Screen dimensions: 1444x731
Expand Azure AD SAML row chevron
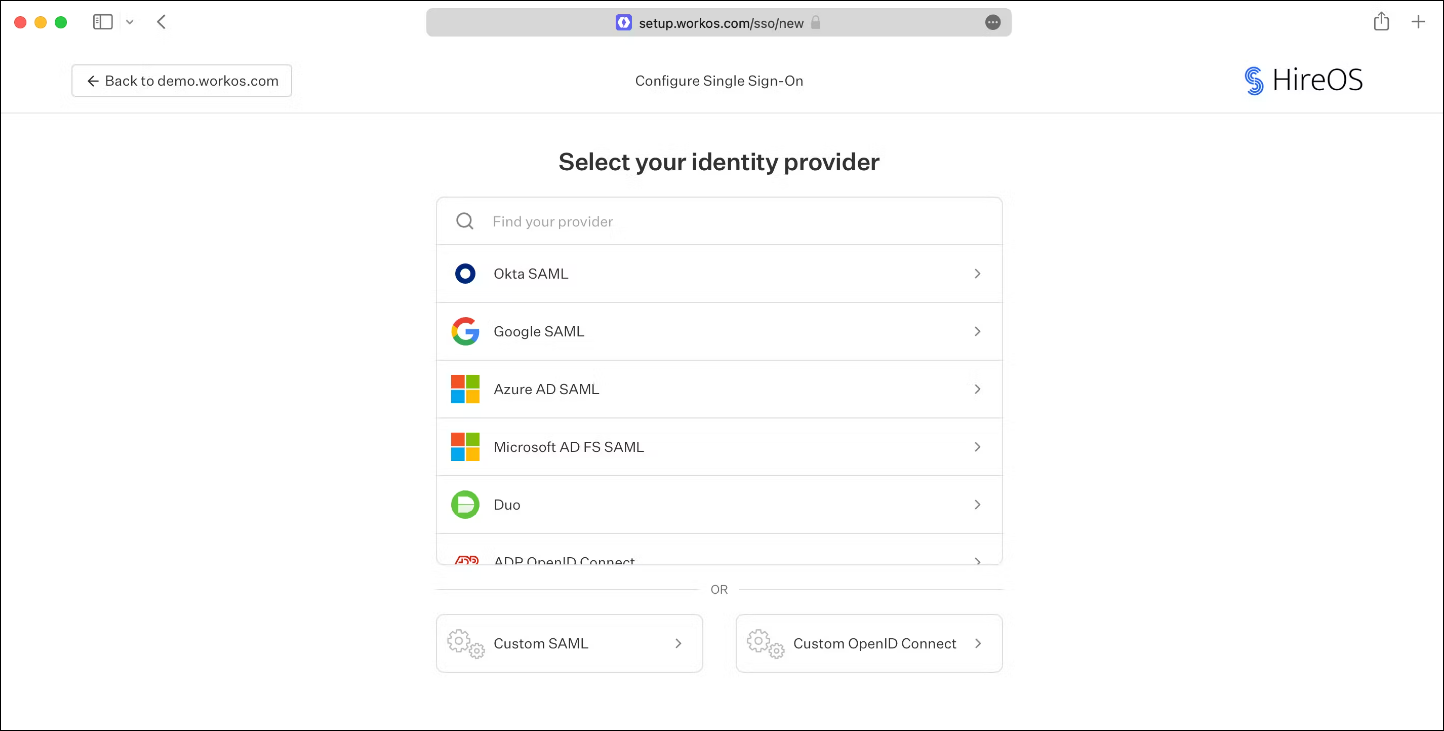point(977,389)
